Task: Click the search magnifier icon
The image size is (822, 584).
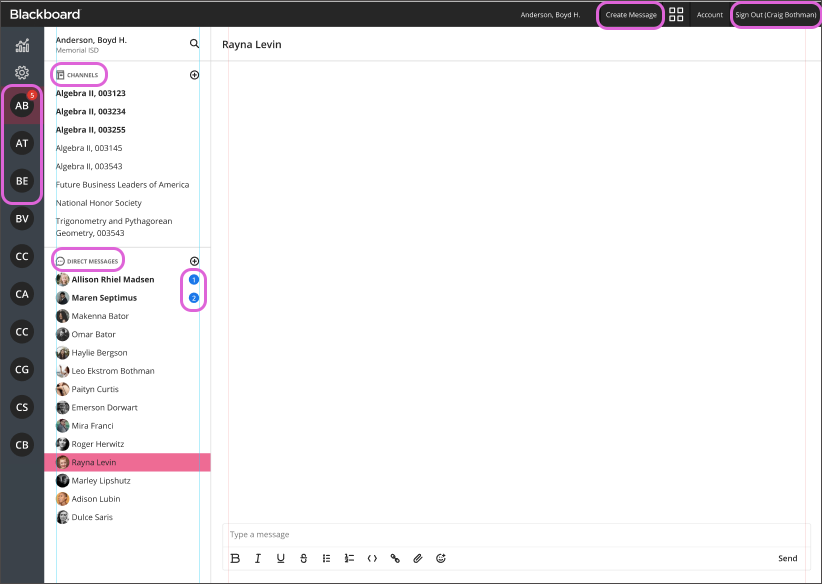Action: coord(194,44)
